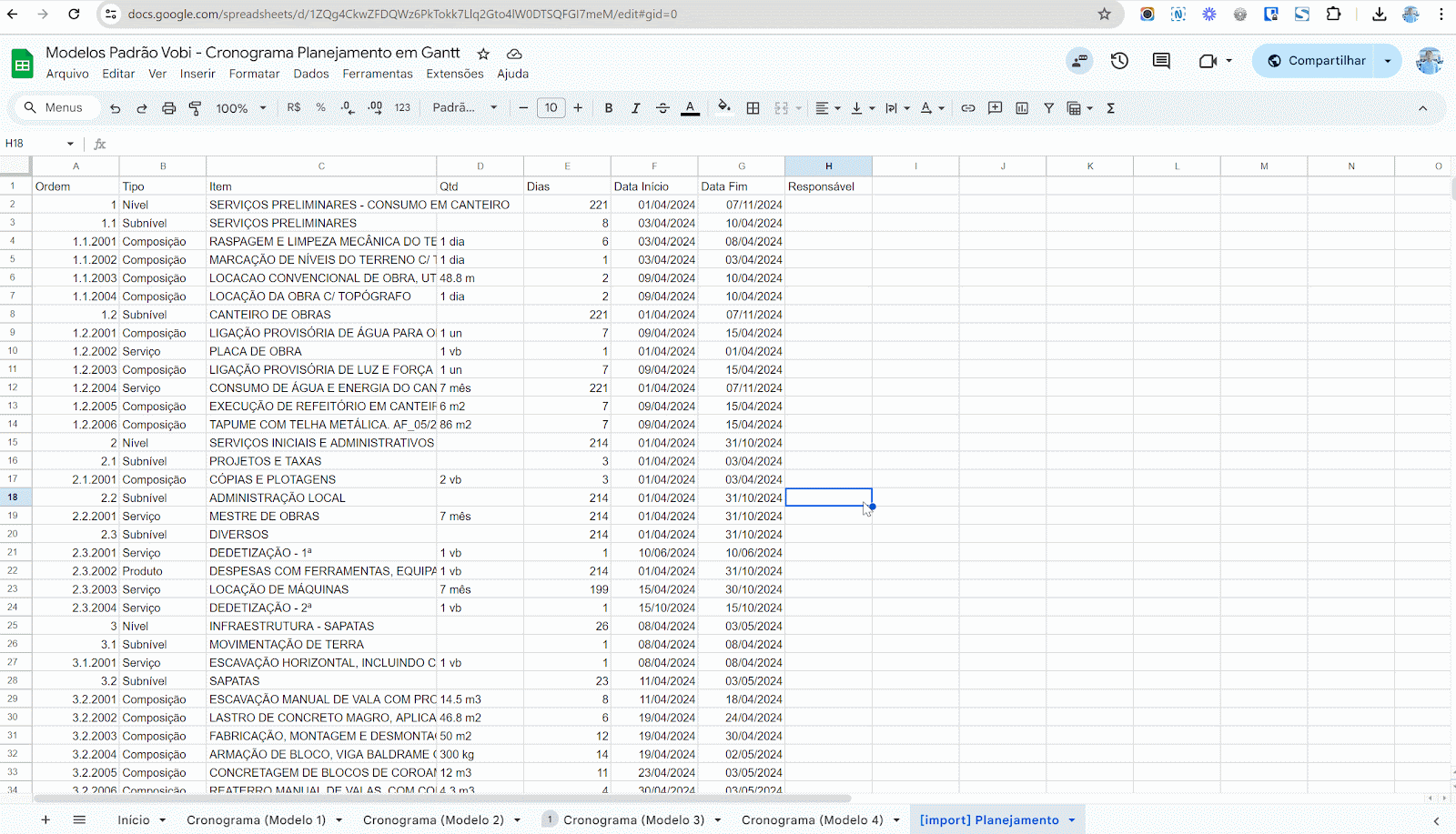Toggle strikethrough formatting
Screen dimensions: 1456x834
[x=662, y=108]
